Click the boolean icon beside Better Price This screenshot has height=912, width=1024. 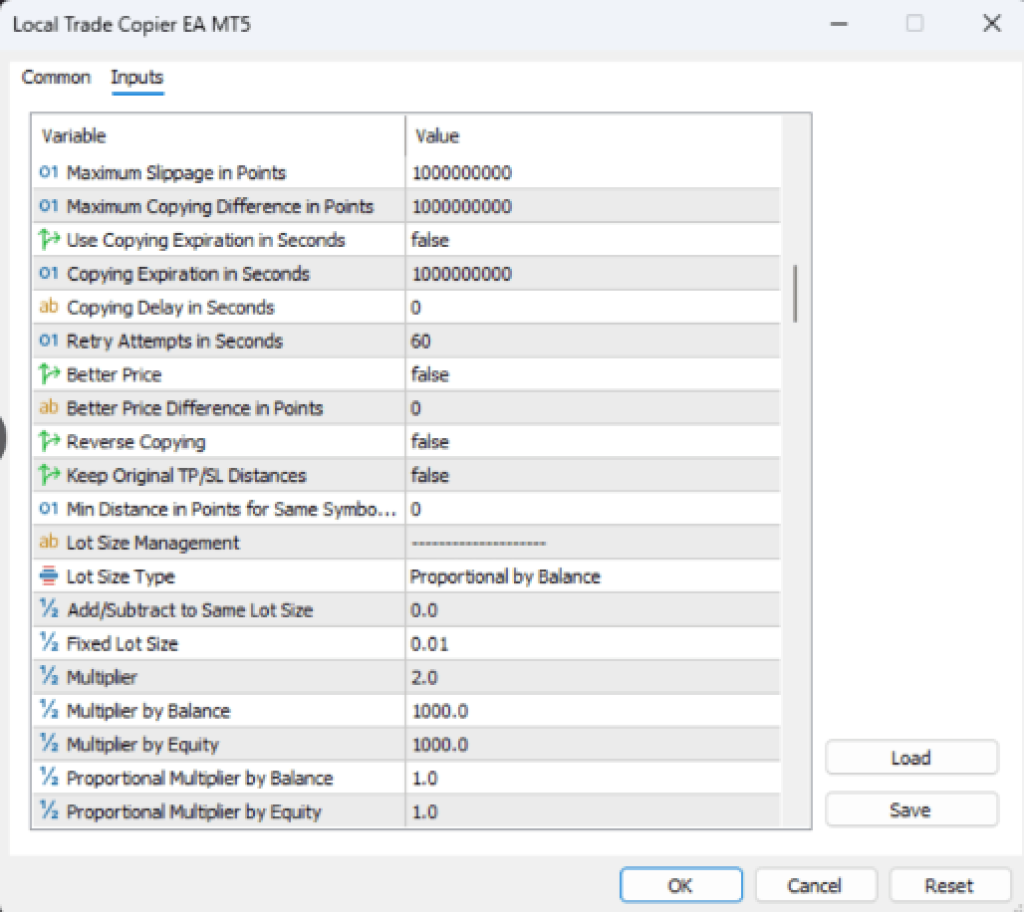pos(49,374)
